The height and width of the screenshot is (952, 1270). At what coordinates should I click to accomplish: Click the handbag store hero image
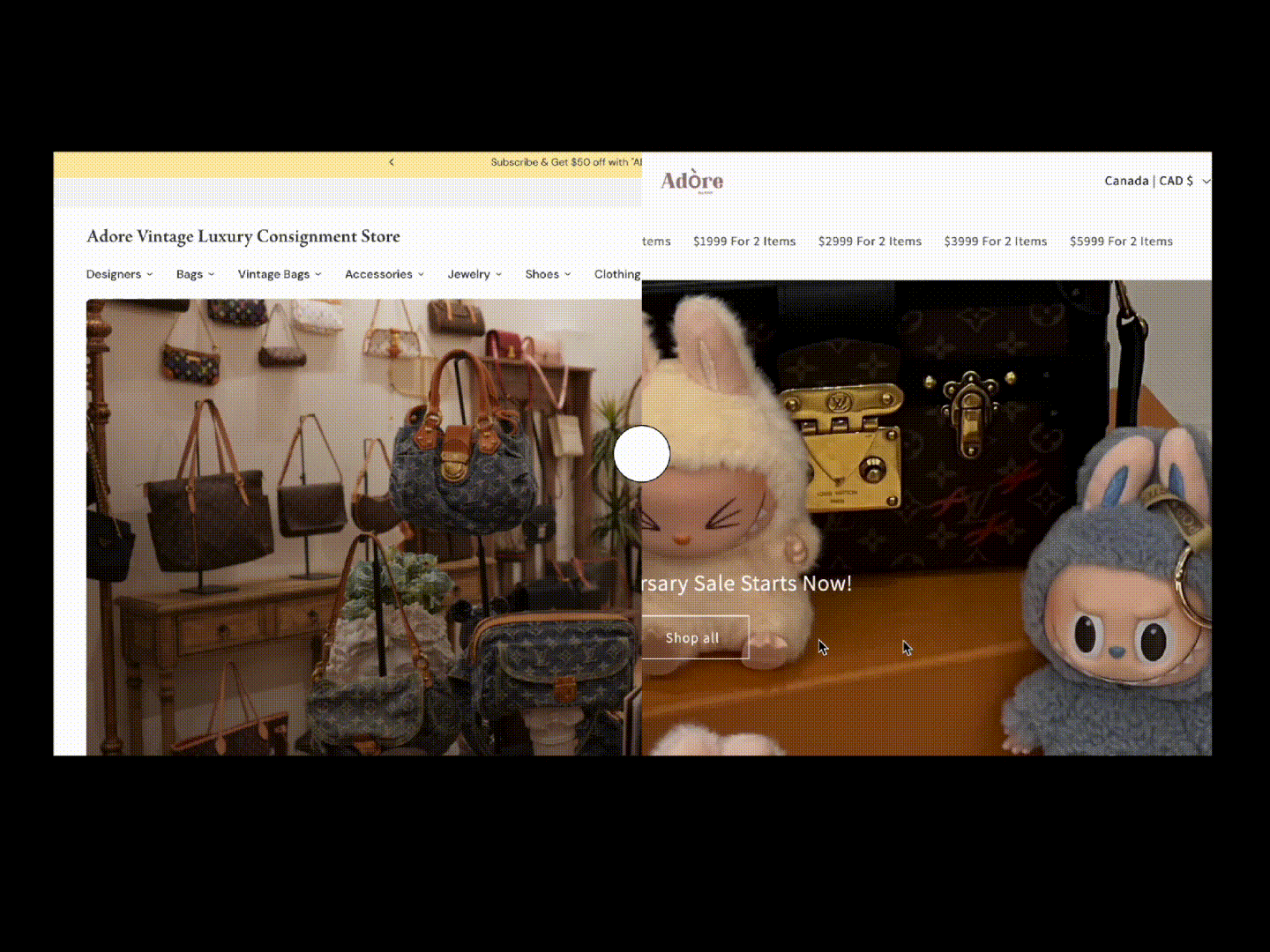(363, 527)
